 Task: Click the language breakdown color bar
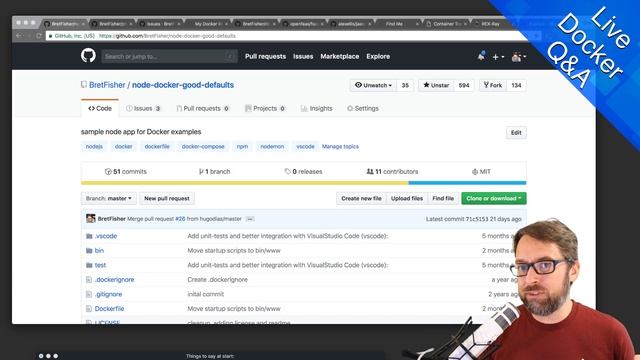click(304, 183)
